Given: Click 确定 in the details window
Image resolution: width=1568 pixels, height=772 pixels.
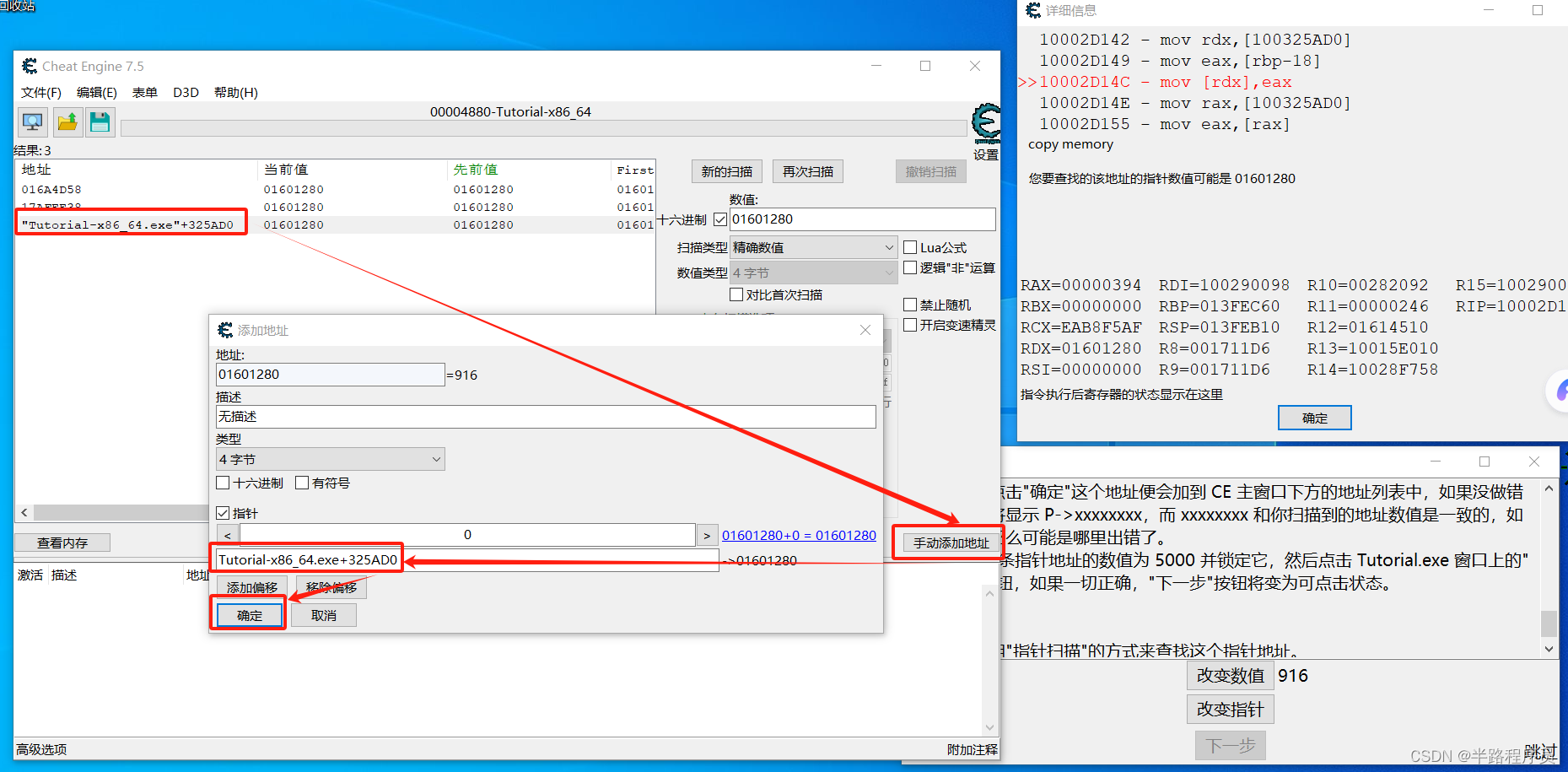Looking at the screenshot, I should [1315, 418].
